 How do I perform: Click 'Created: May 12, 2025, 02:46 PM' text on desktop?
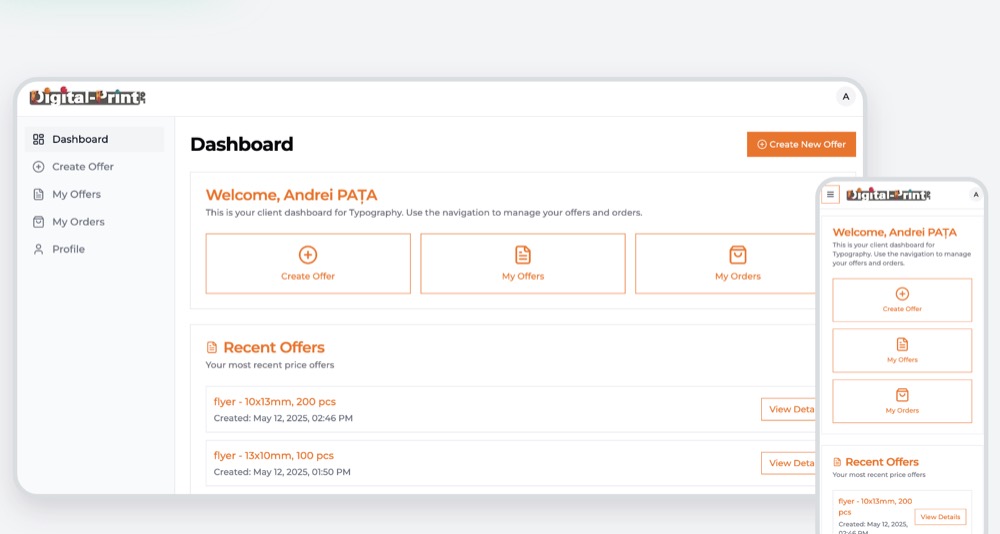click(x=283, y=418)
